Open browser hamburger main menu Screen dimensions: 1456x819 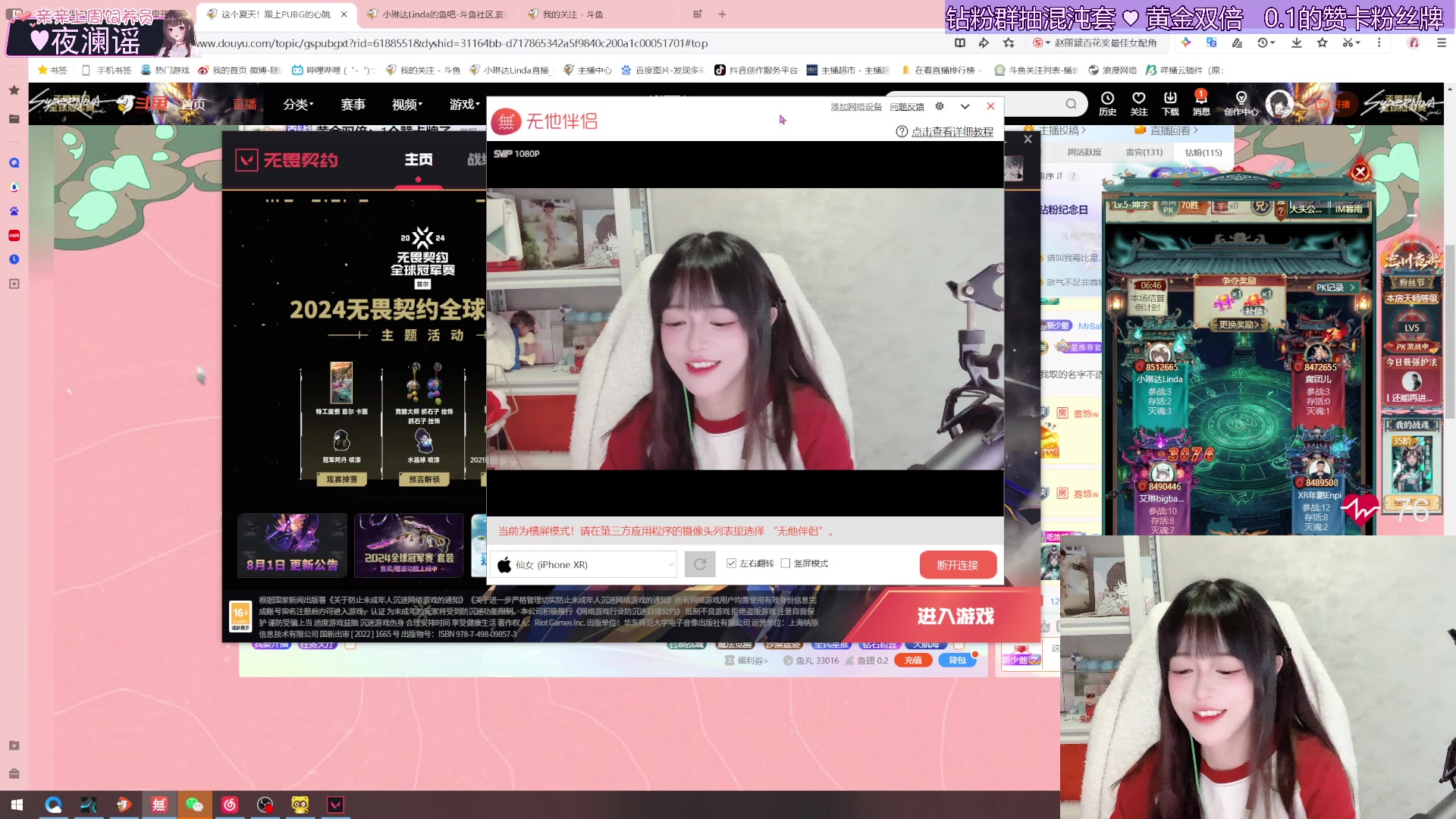tap(1442, 43)
